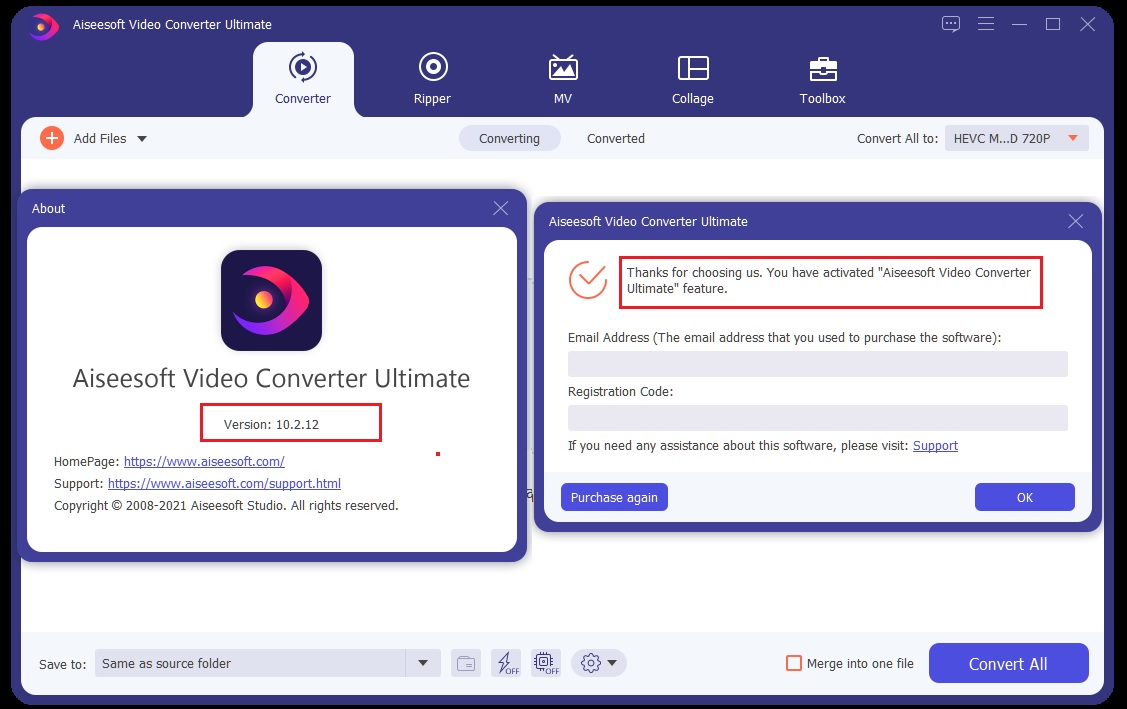Click the Registration Code input field
The image size is (1127, 709).
point(817,418)
